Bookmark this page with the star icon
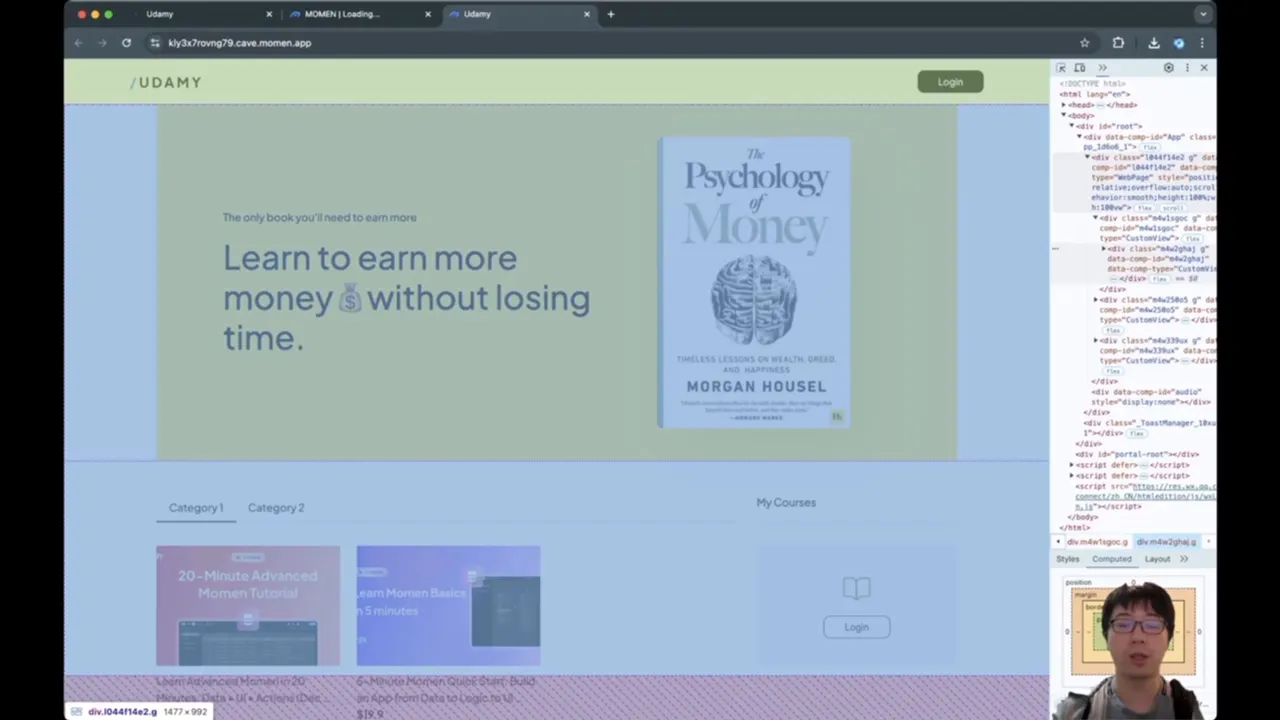The height and width of the screenshot is (720, 1280). [1084, 43]
